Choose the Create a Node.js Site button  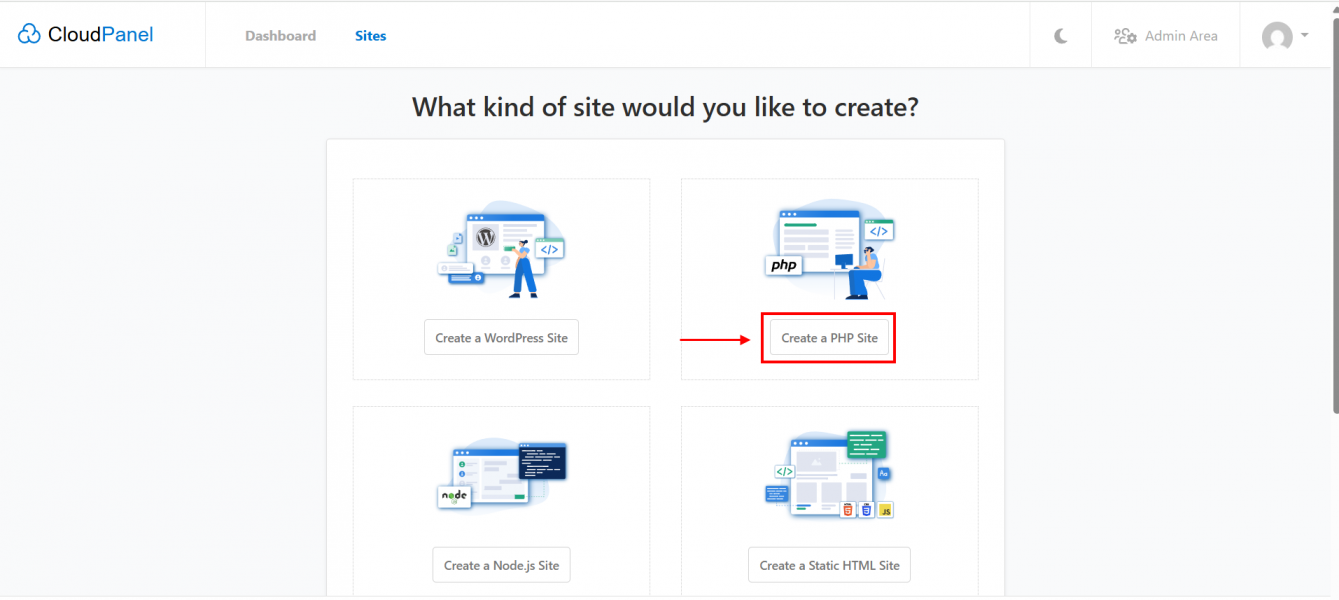pos(501,565)
